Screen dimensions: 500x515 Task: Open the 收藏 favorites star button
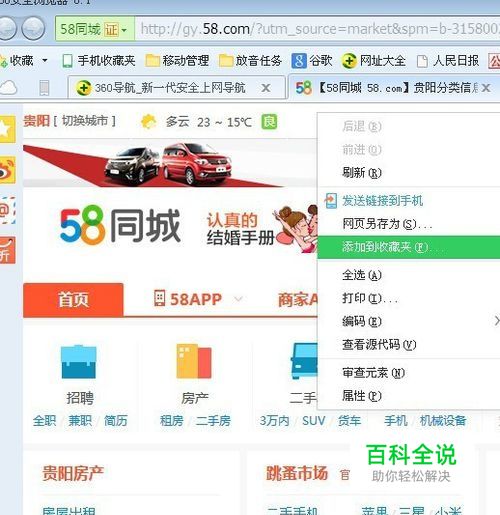(x=17, y=61)
